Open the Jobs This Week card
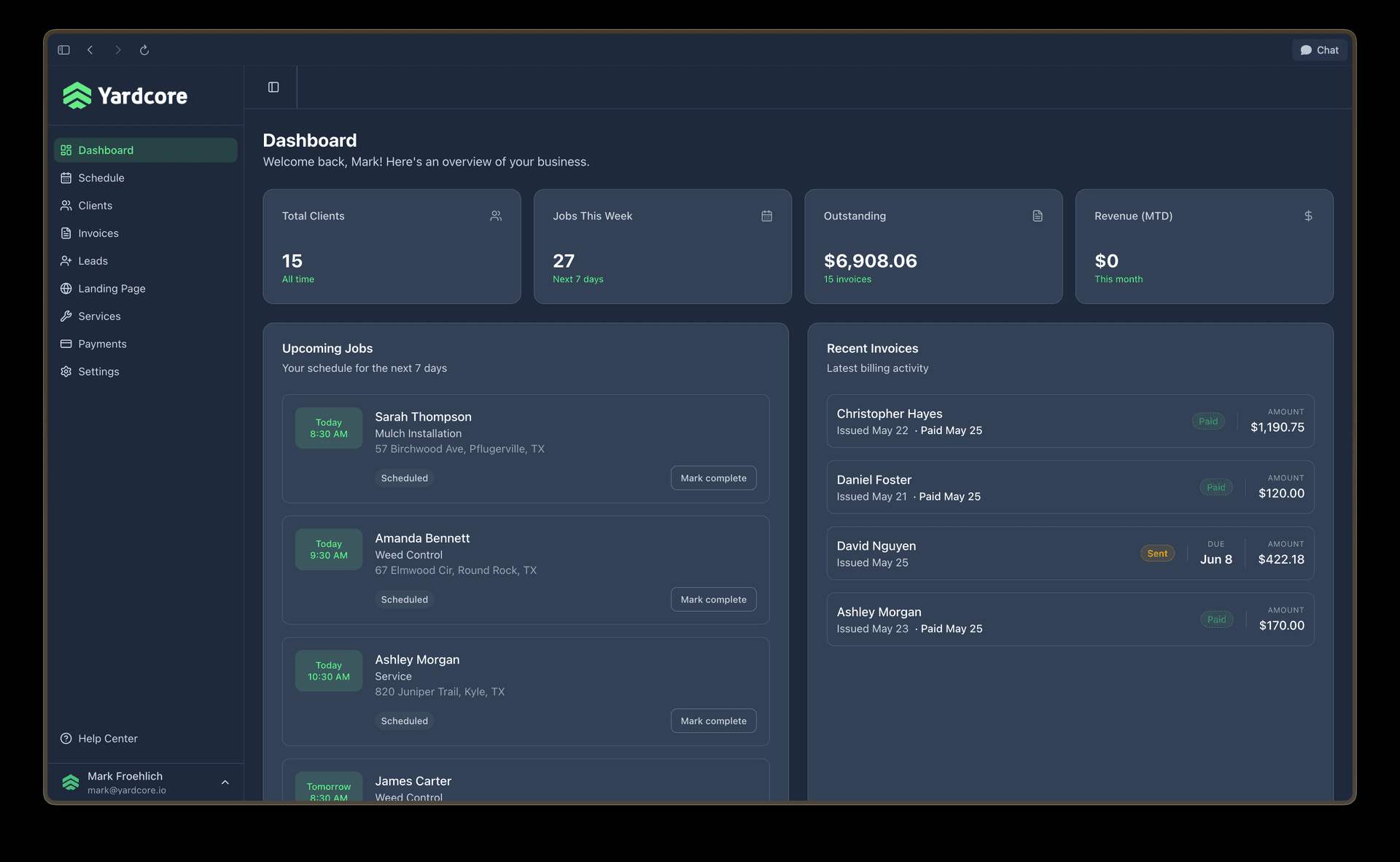Viewport: 1400px width, 862px height. pyautogui.click(x=663, y=246)
